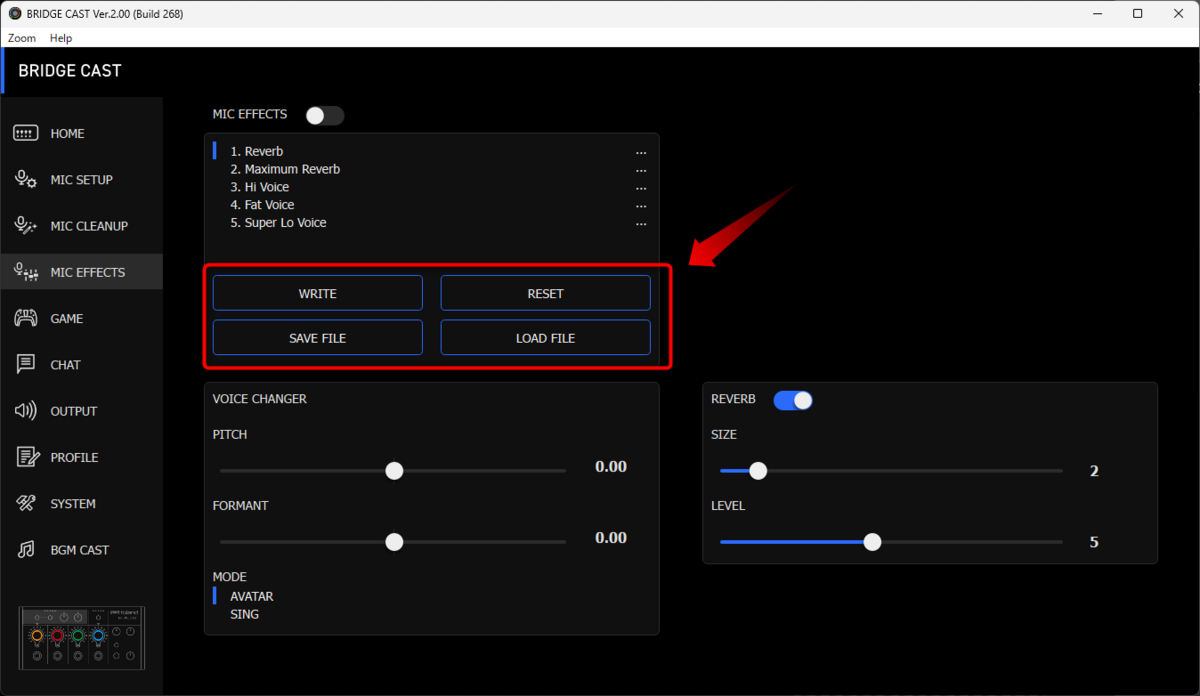This screenshot has height=696, width=1200.
Task: Select AVATAR voice changer mode
Action: (251, 596)
